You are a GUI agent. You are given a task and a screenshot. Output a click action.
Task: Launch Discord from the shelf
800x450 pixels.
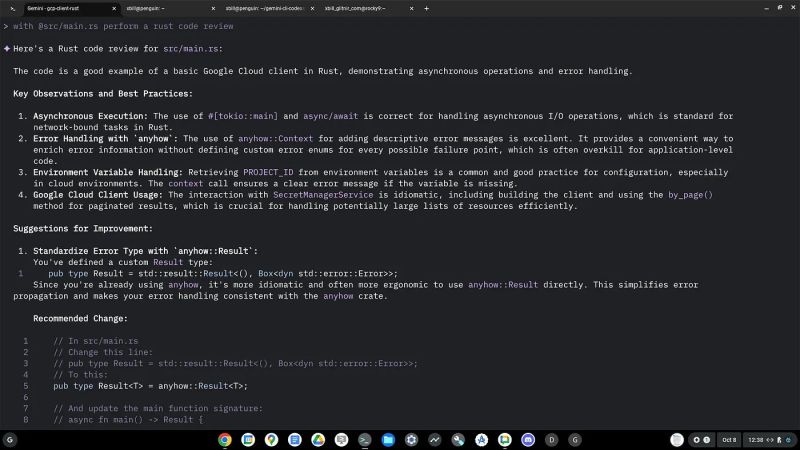pyautogui.click(x=528, y=439)
